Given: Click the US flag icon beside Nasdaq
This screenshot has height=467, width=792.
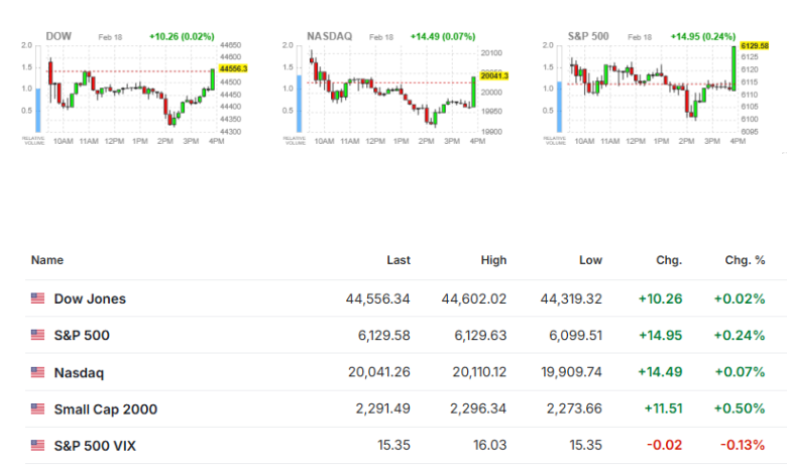Looking at the screenshot, I should pos(37,372).
